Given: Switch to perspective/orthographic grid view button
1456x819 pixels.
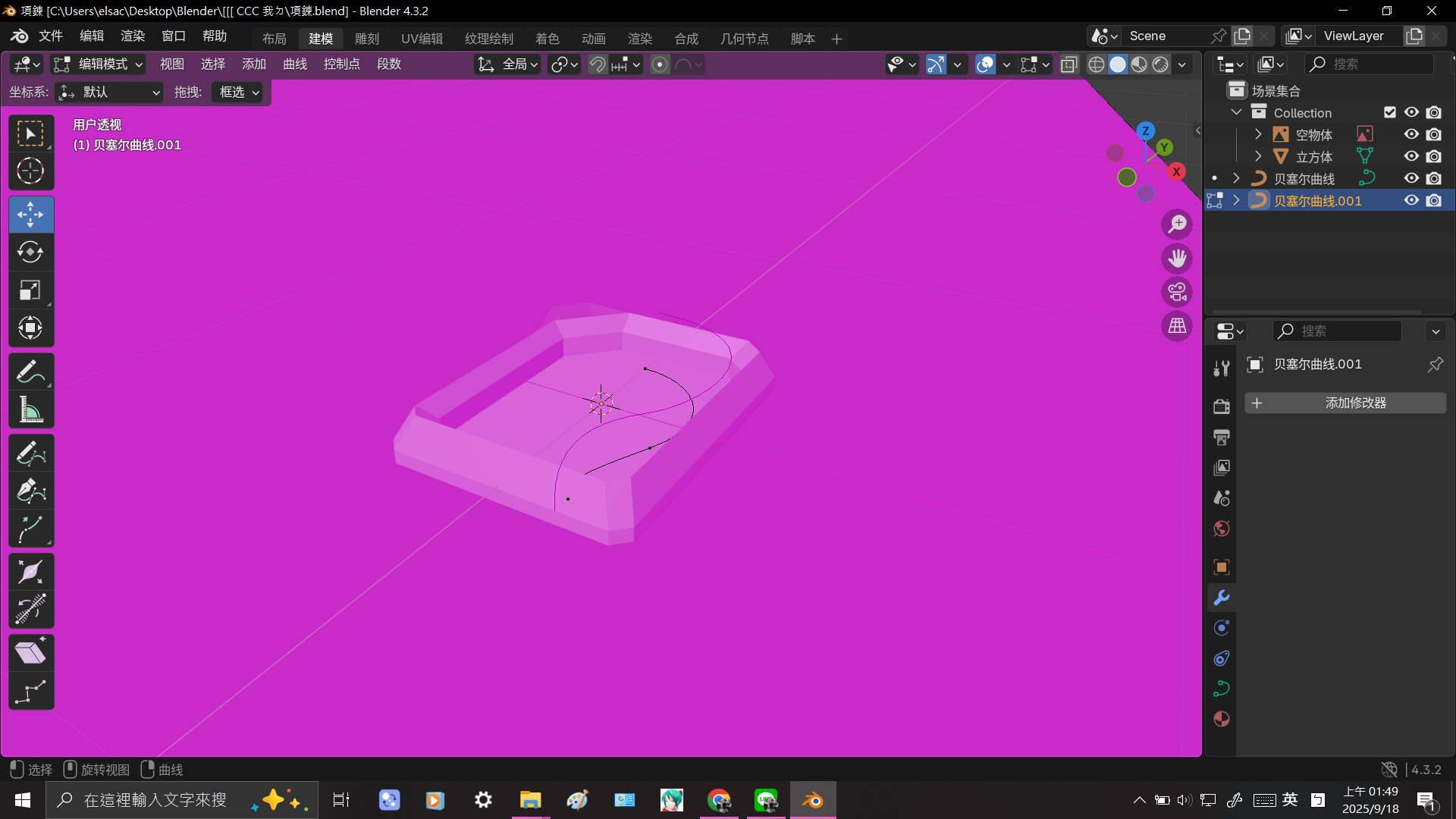Looking at the screenshot, I should [1177, 326].
